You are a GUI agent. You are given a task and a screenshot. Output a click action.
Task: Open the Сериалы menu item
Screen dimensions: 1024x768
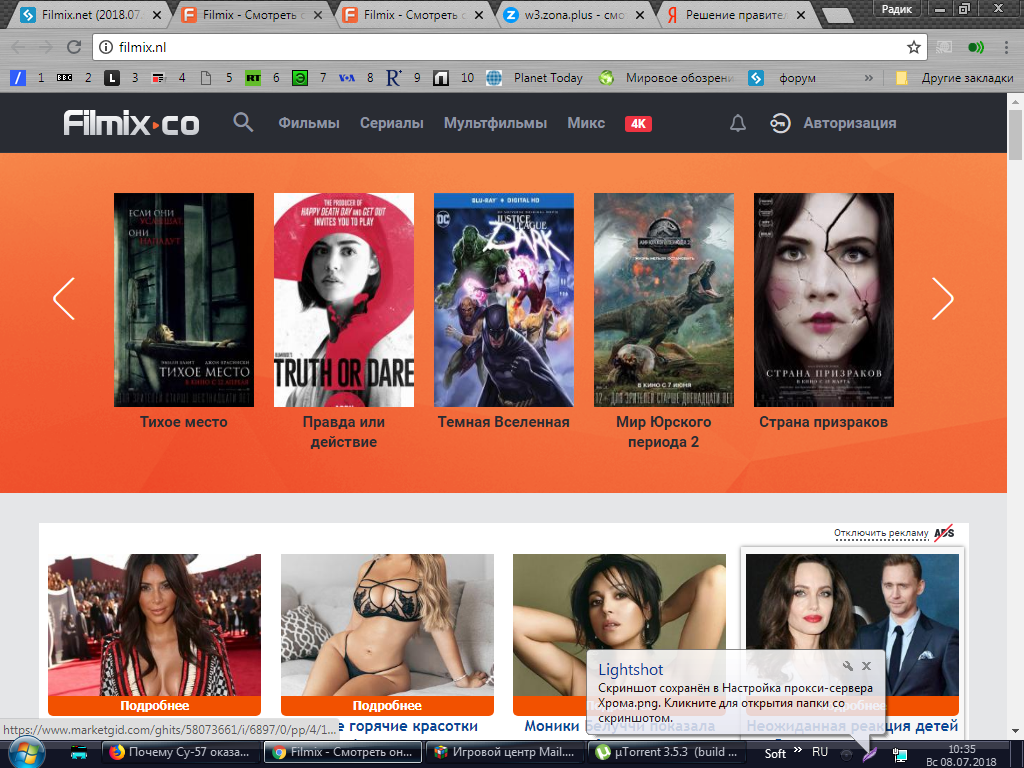coord(392,123)
